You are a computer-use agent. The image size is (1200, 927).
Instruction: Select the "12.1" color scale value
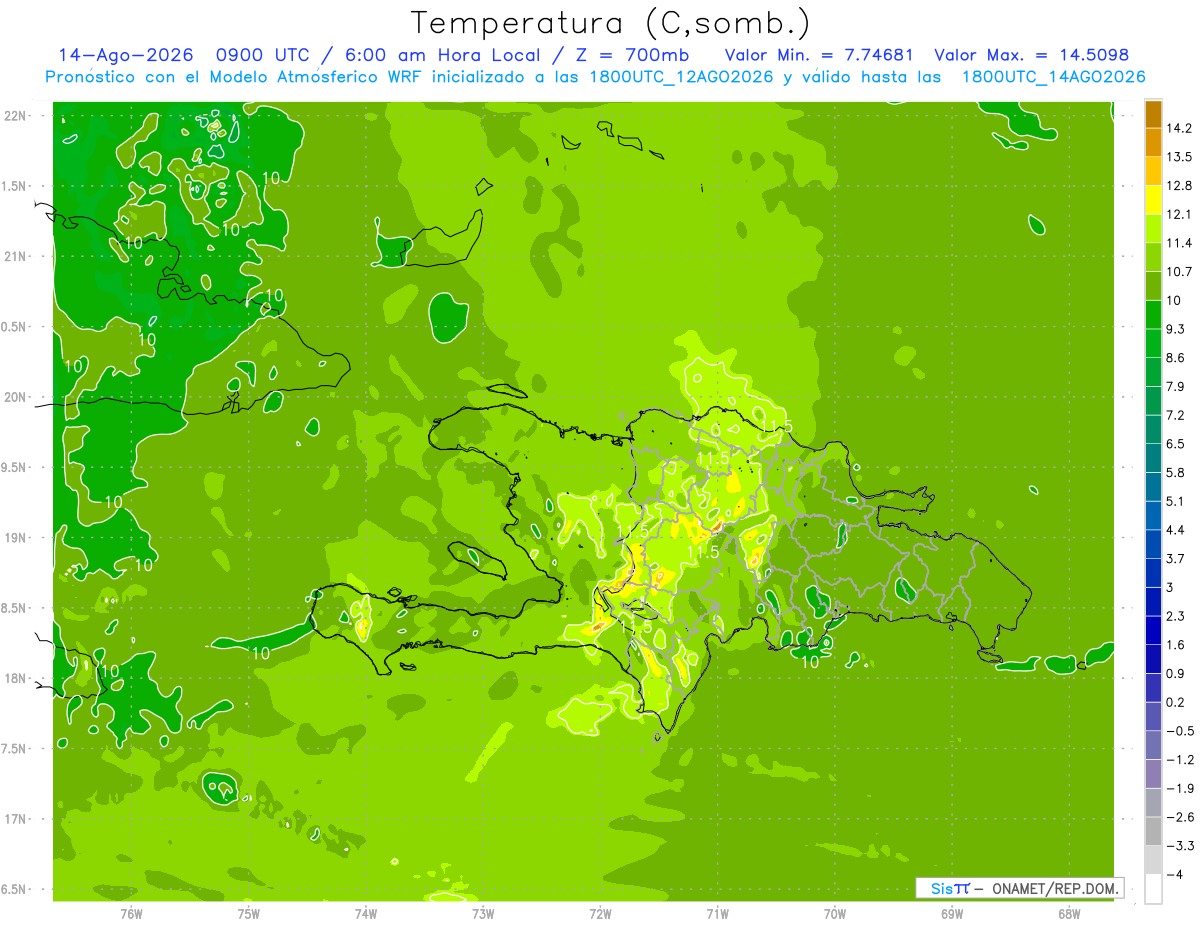click(1179, 215)
